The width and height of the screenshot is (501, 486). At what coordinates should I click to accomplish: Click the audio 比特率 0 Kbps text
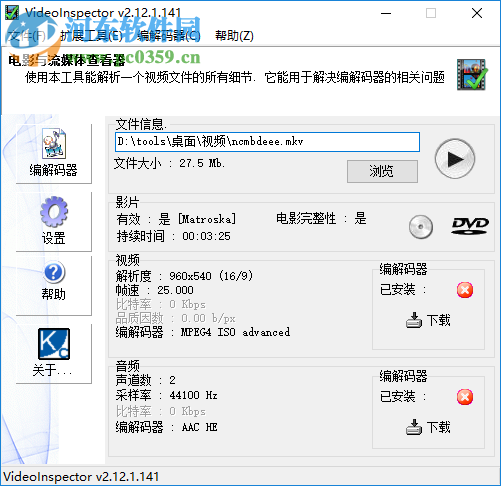[x=160, y=411]
